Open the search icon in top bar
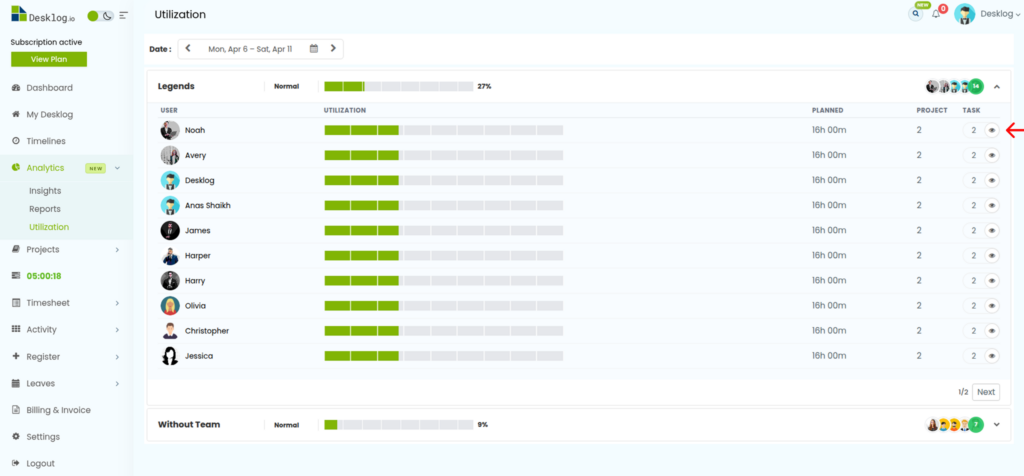Viewport: 1024px width, 476px height. tap(915, 14)
